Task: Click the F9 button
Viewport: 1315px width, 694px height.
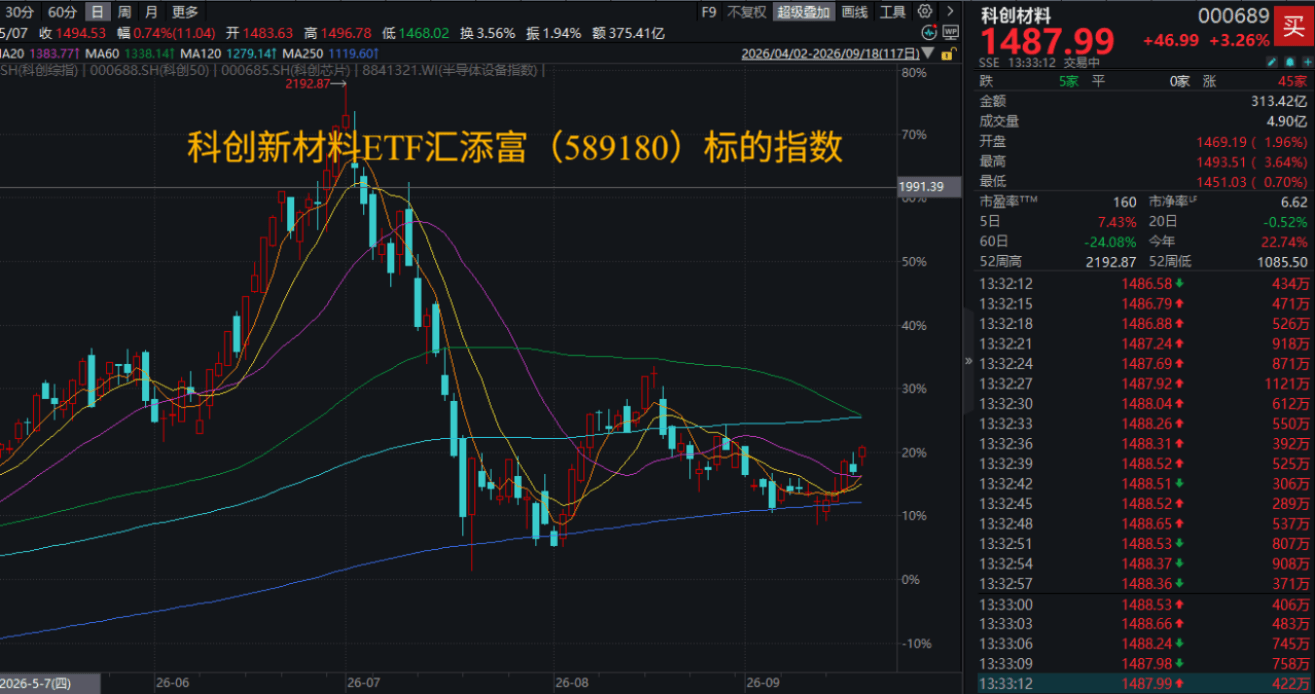Action: tap(709, 12)
